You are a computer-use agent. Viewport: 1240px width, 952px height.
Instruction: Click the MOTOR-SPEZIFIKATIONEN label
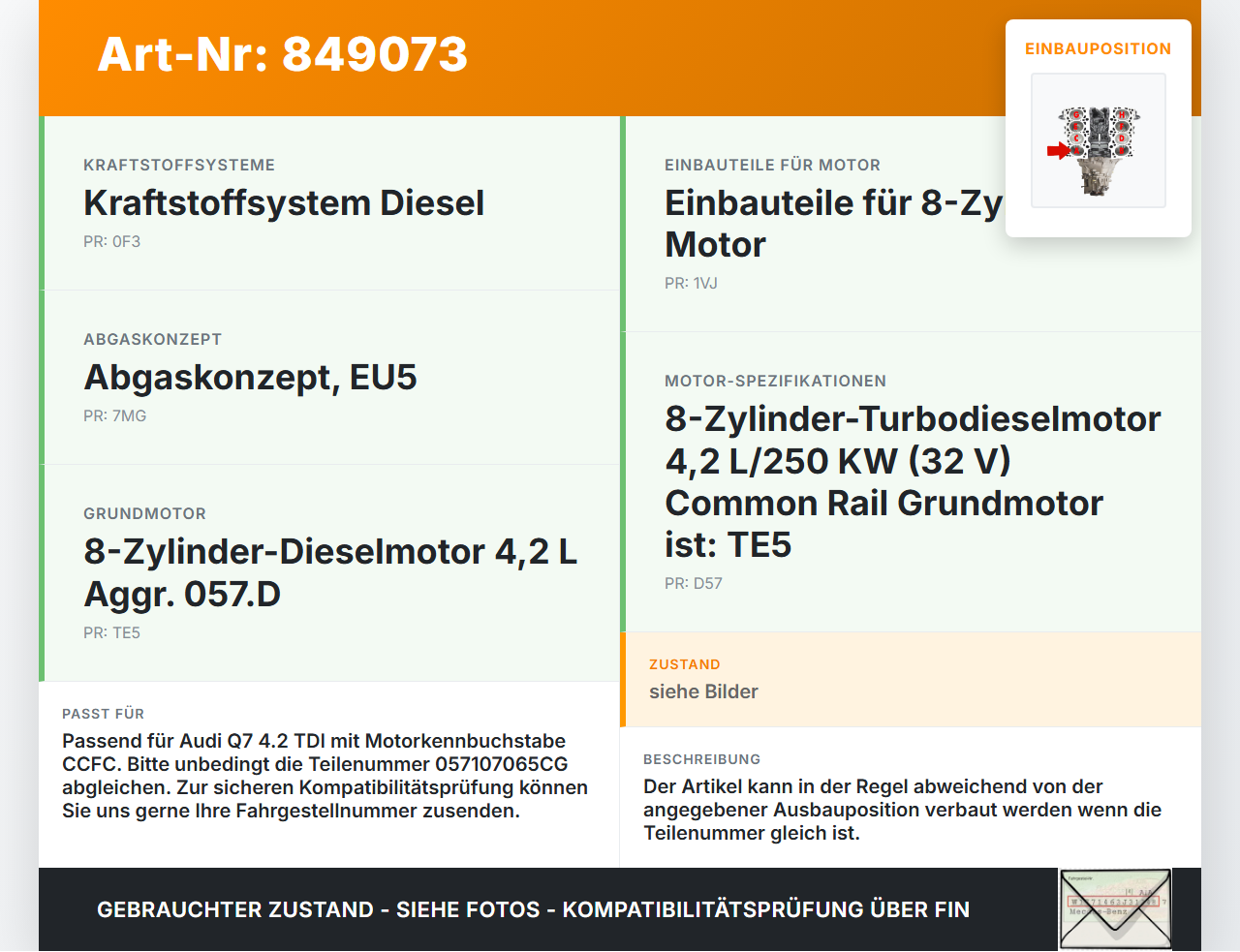pyautogui.click(x=776, y=382)
